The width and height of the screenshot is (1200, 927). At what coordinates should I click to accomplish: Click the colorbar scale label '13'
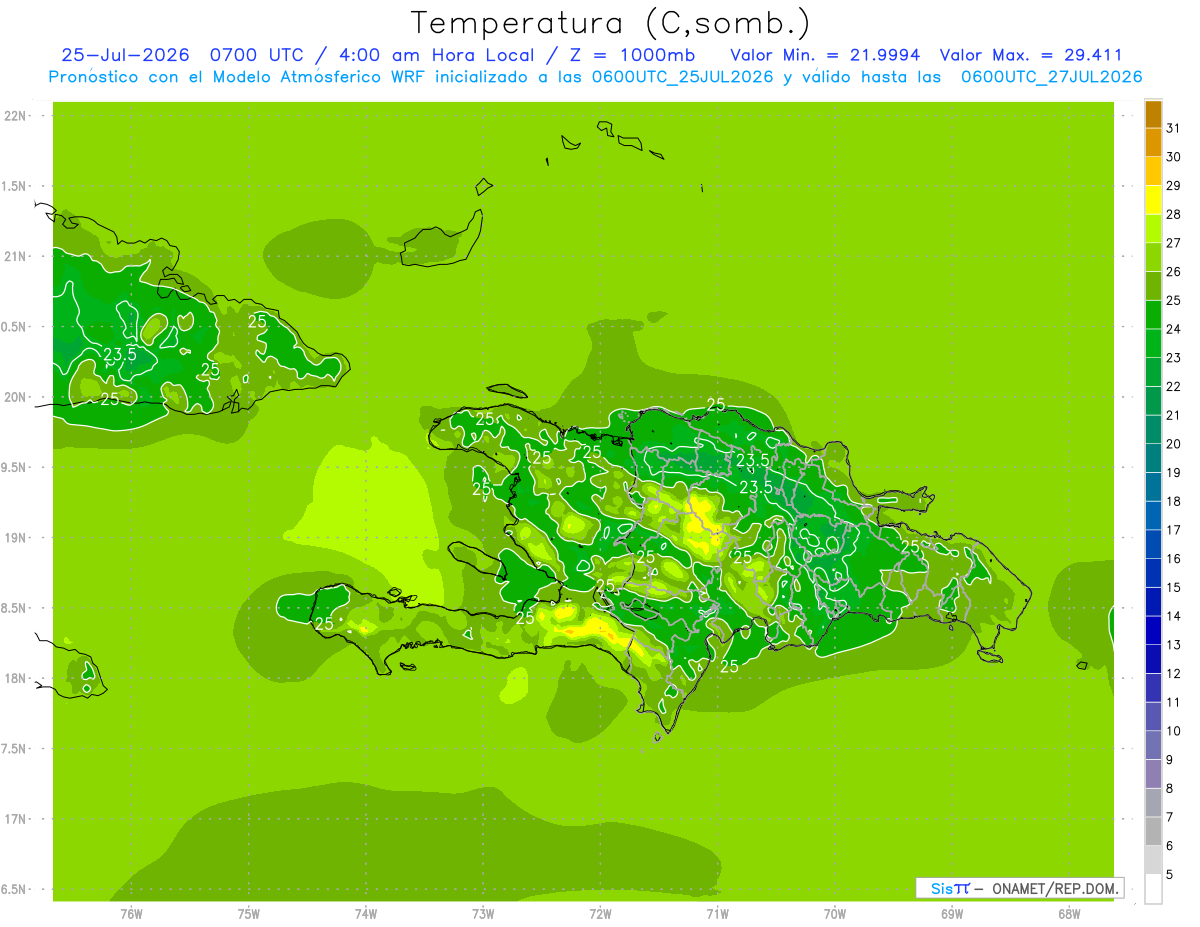point(1174,645)
